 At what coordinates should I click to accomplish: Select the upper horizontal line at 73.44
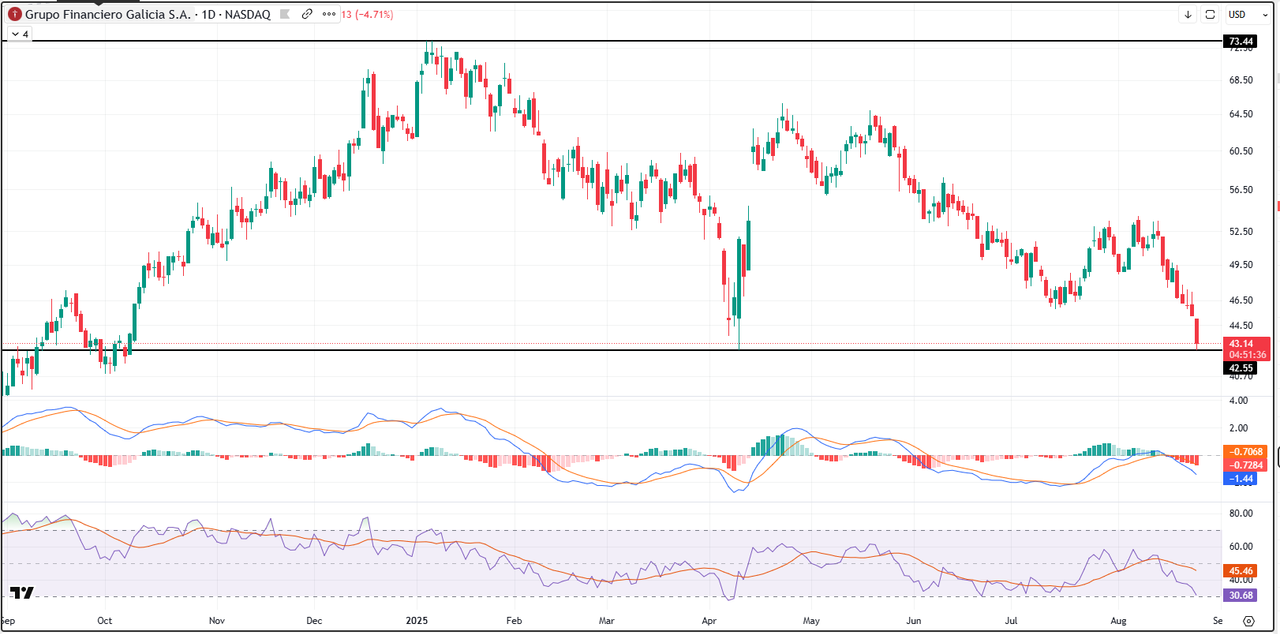(x=610, y=41)
